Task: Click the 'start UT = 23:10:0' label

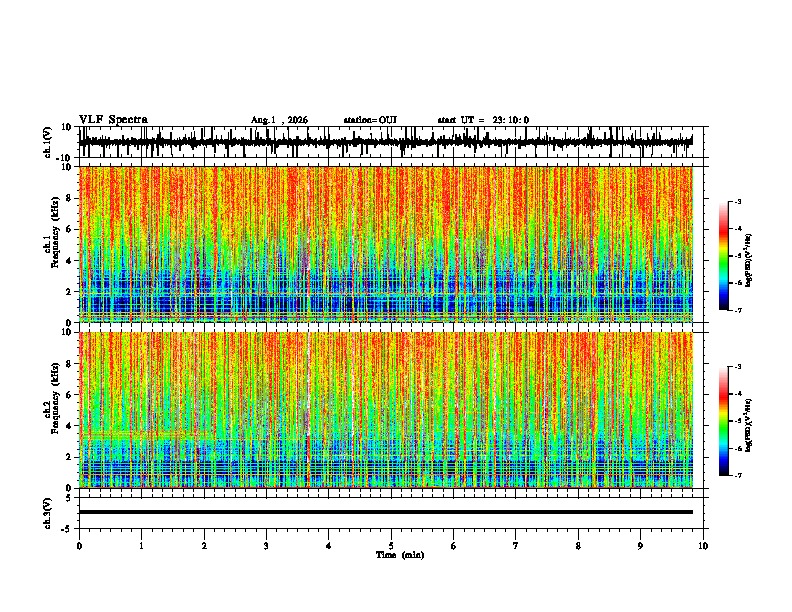Action: click(x=483, y=120)
